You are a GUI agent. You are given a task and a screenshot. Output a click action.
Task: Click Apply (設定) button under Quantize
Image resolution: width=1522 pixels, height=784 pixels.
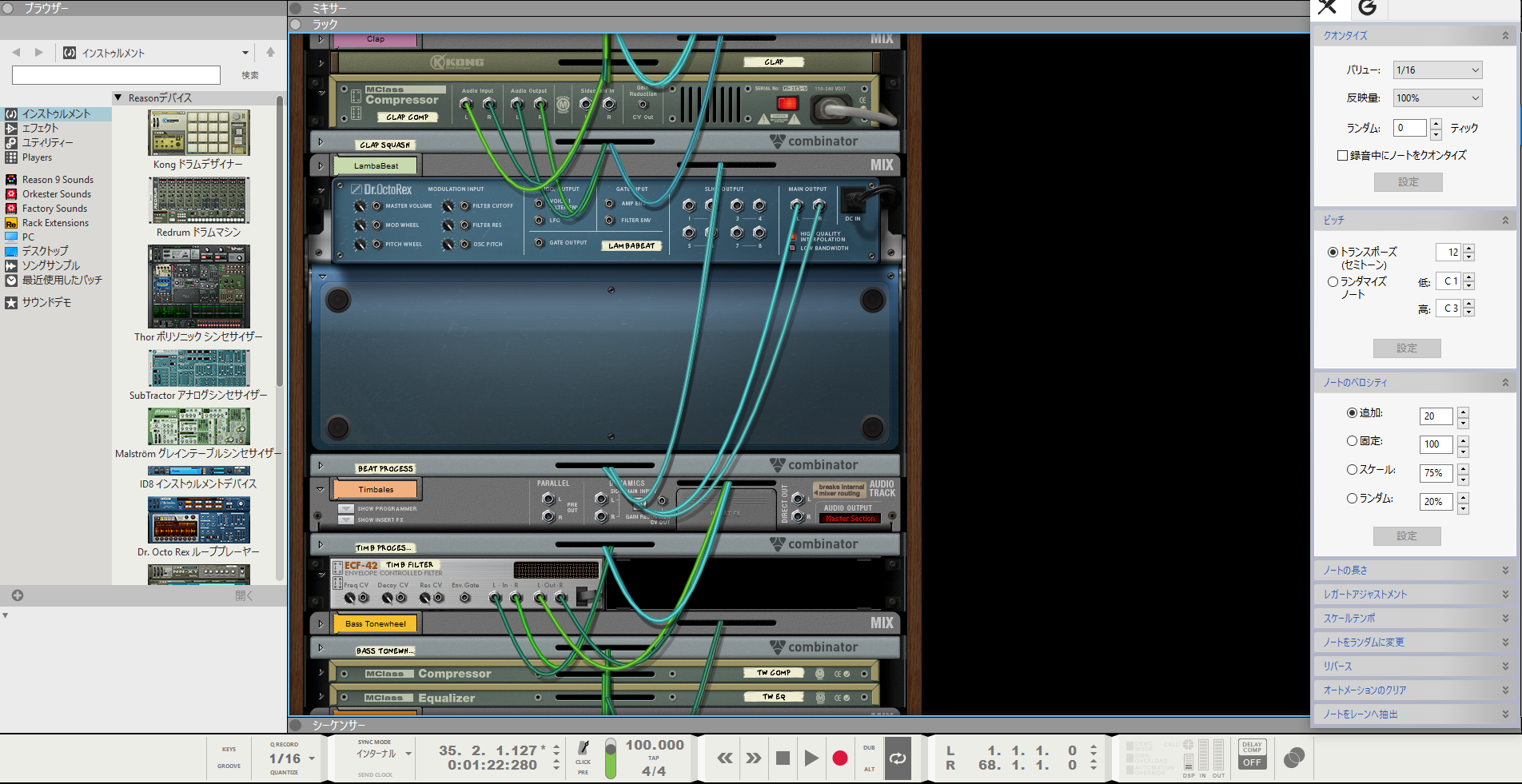(1408, 182)
